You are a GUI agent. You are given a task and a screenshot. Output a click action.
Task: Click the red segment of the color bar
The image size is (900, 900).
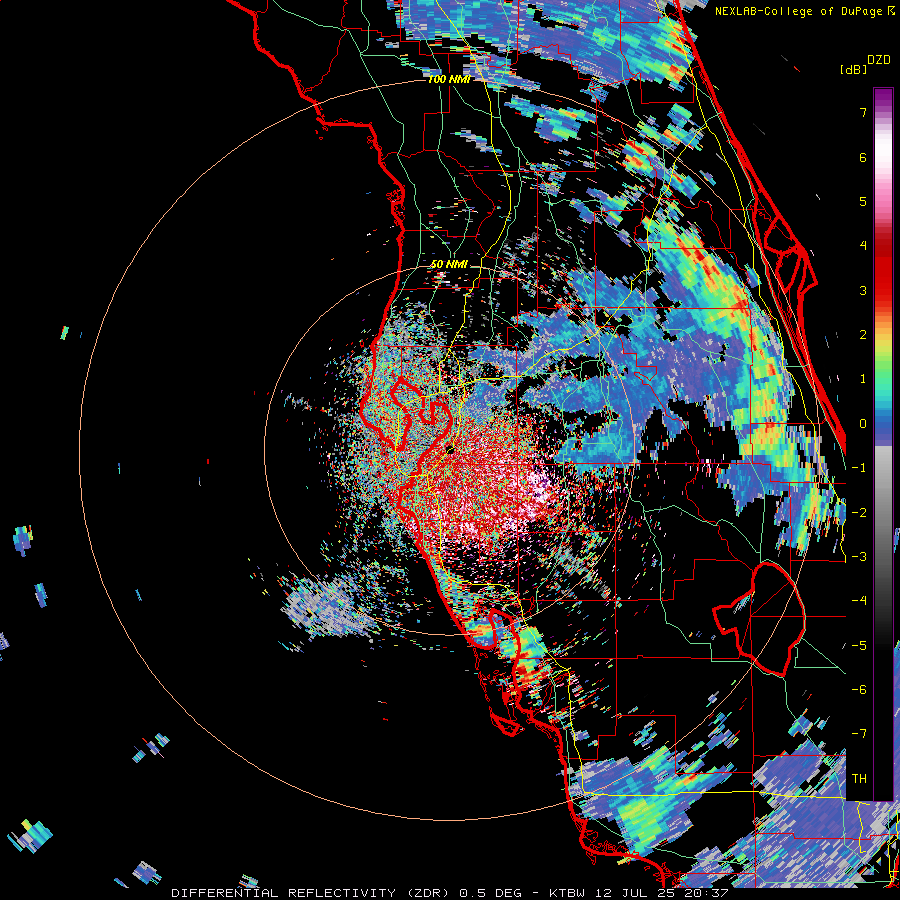883,270
